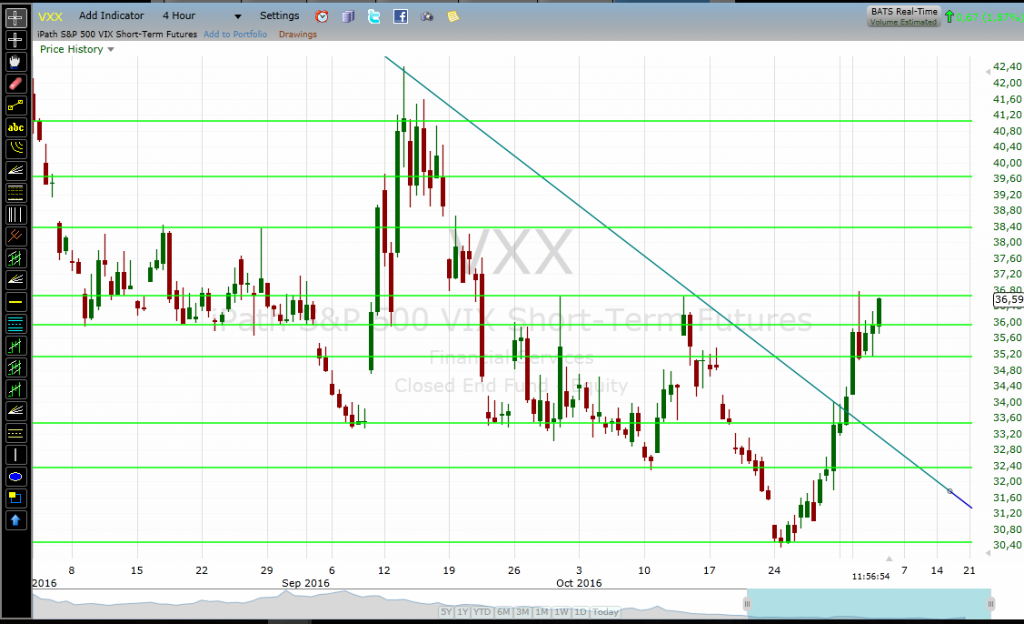Choose the yellow horizontal grid lines tool
Screen dimensions: 1024x624
click(x=16, y=193)
